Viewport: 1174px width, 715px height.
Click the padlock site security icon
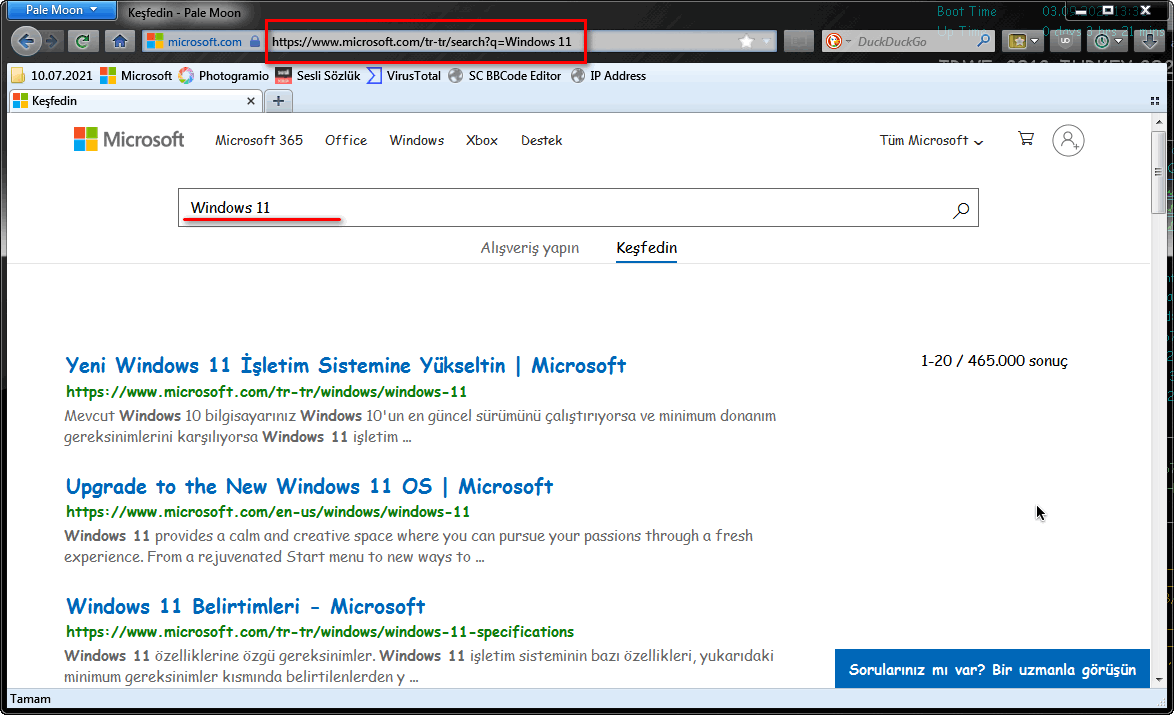(255, 41)
